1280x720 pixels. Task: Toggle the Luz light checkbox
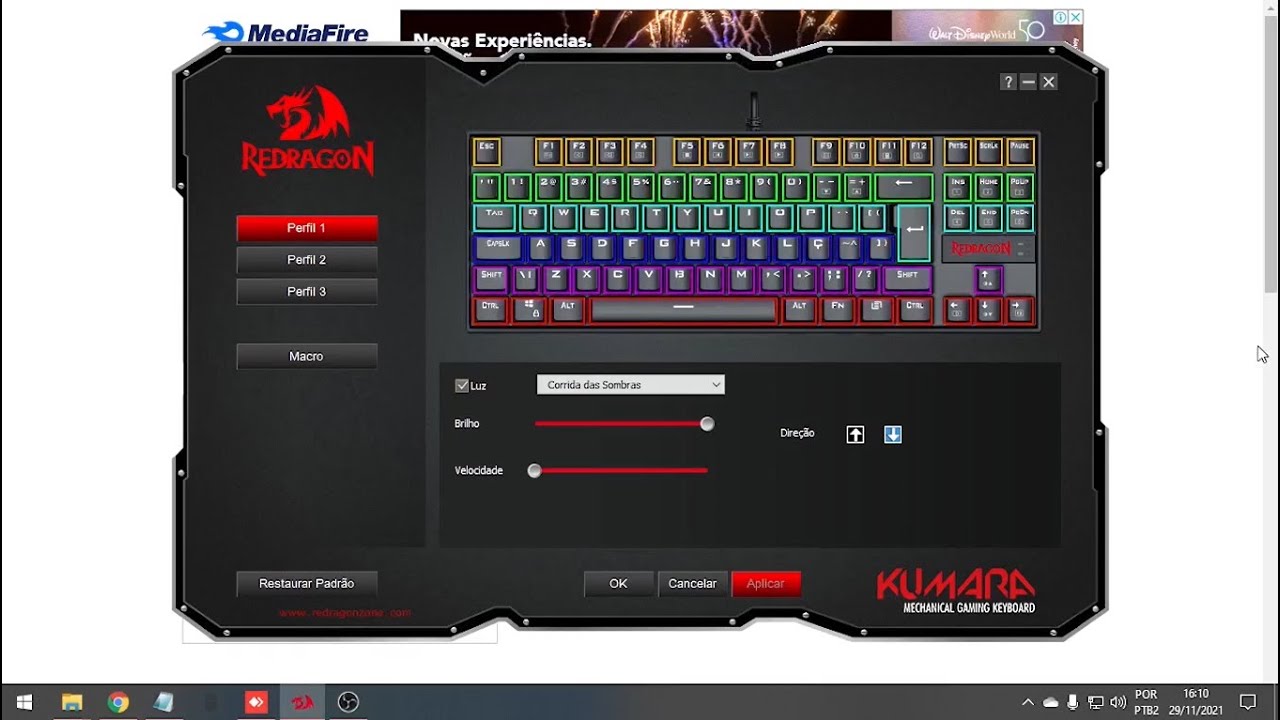click(x=462, y=385)
